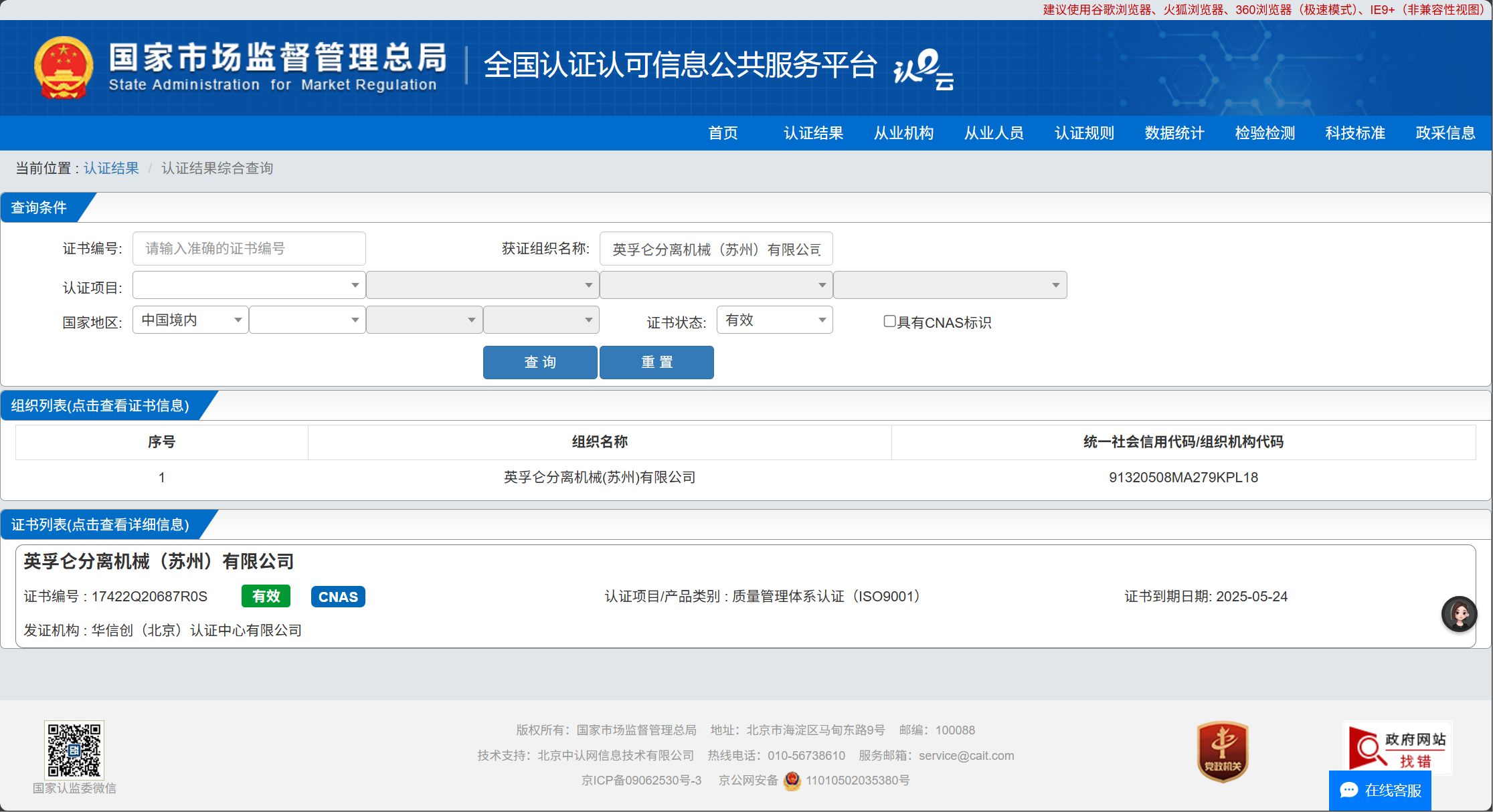
Task: Go to 首页 in navigation
Action: coord(723,133)
